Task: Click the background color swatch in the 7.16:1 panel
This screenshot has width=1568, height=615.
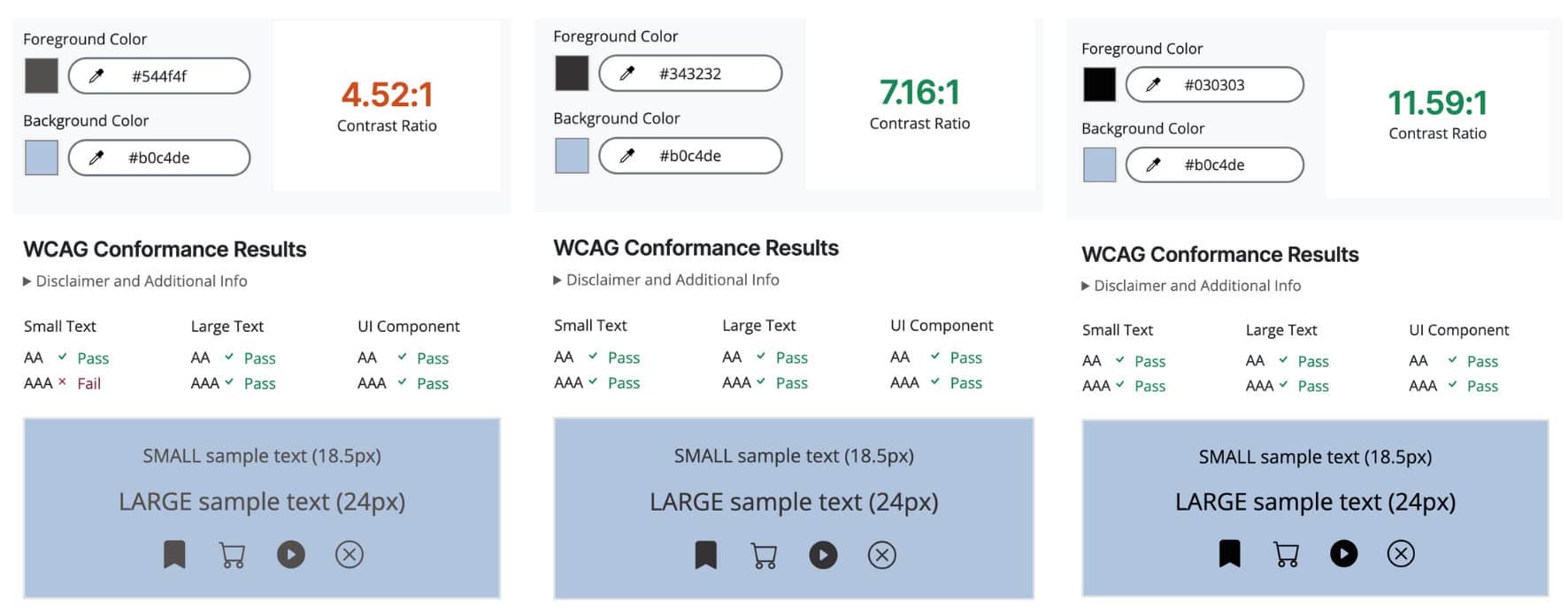Action: [x=572, y=156]
